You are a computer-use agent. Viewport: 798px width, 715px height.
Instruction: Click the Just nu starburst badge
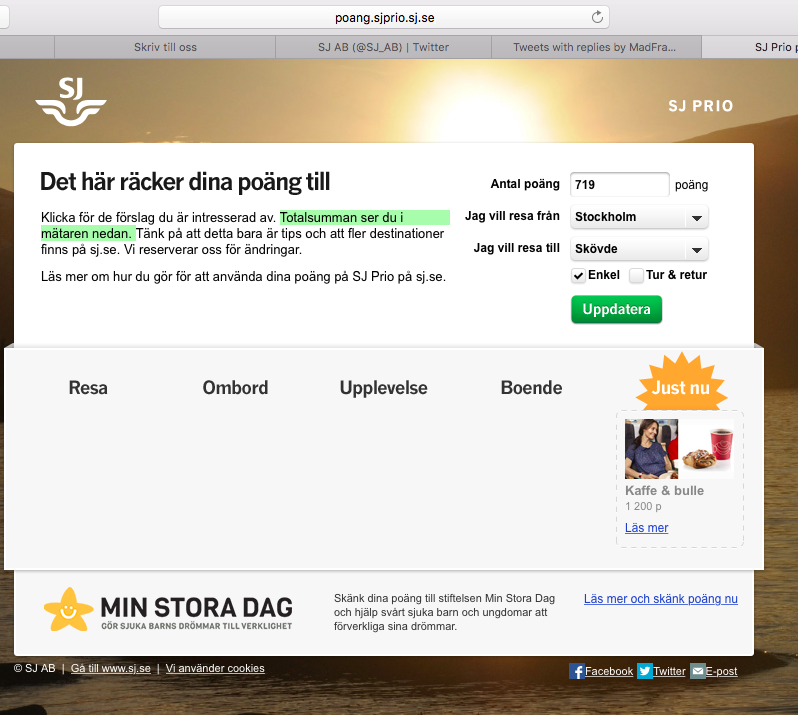click(x=681, y=384)
